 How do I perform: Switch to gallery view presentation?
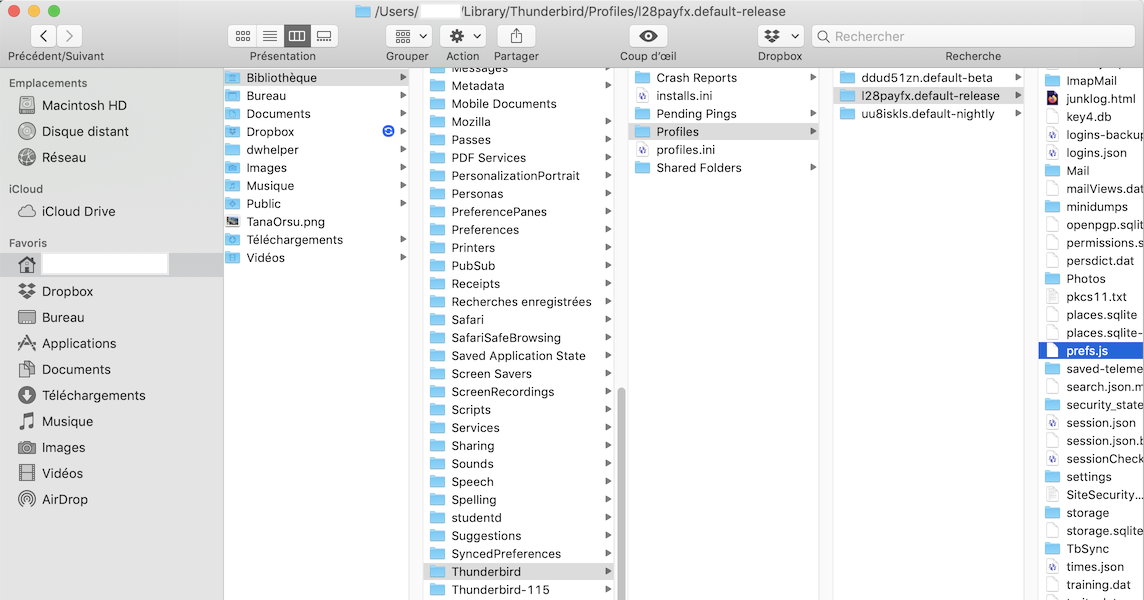tap(324, 36)
